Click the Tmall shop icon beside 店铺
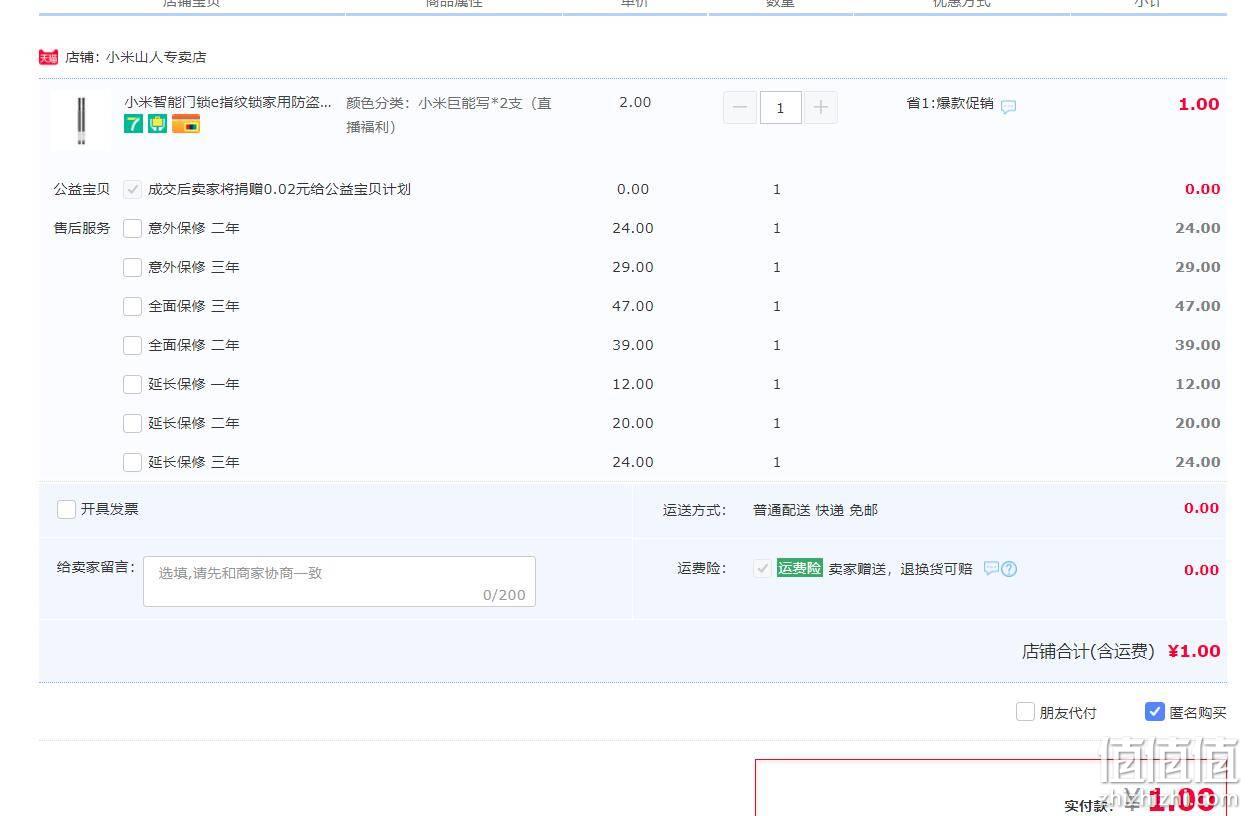 [48, 57]
